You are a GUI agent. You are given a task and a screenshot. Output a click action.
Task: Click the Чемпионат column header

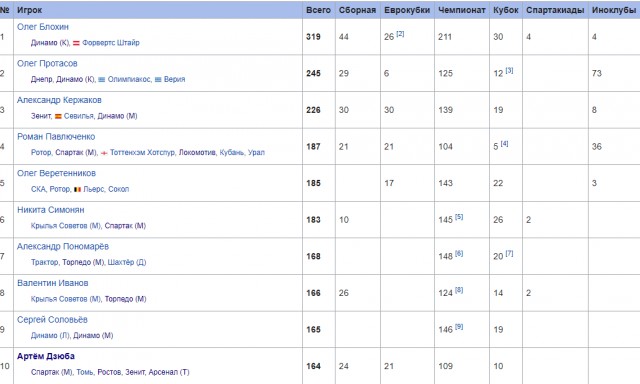tap(462, 10)
